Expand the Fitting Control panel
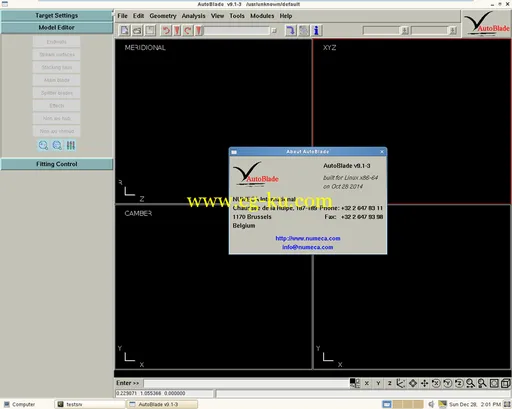This screenshot has height=409, width=512. (x=57, y=164)
